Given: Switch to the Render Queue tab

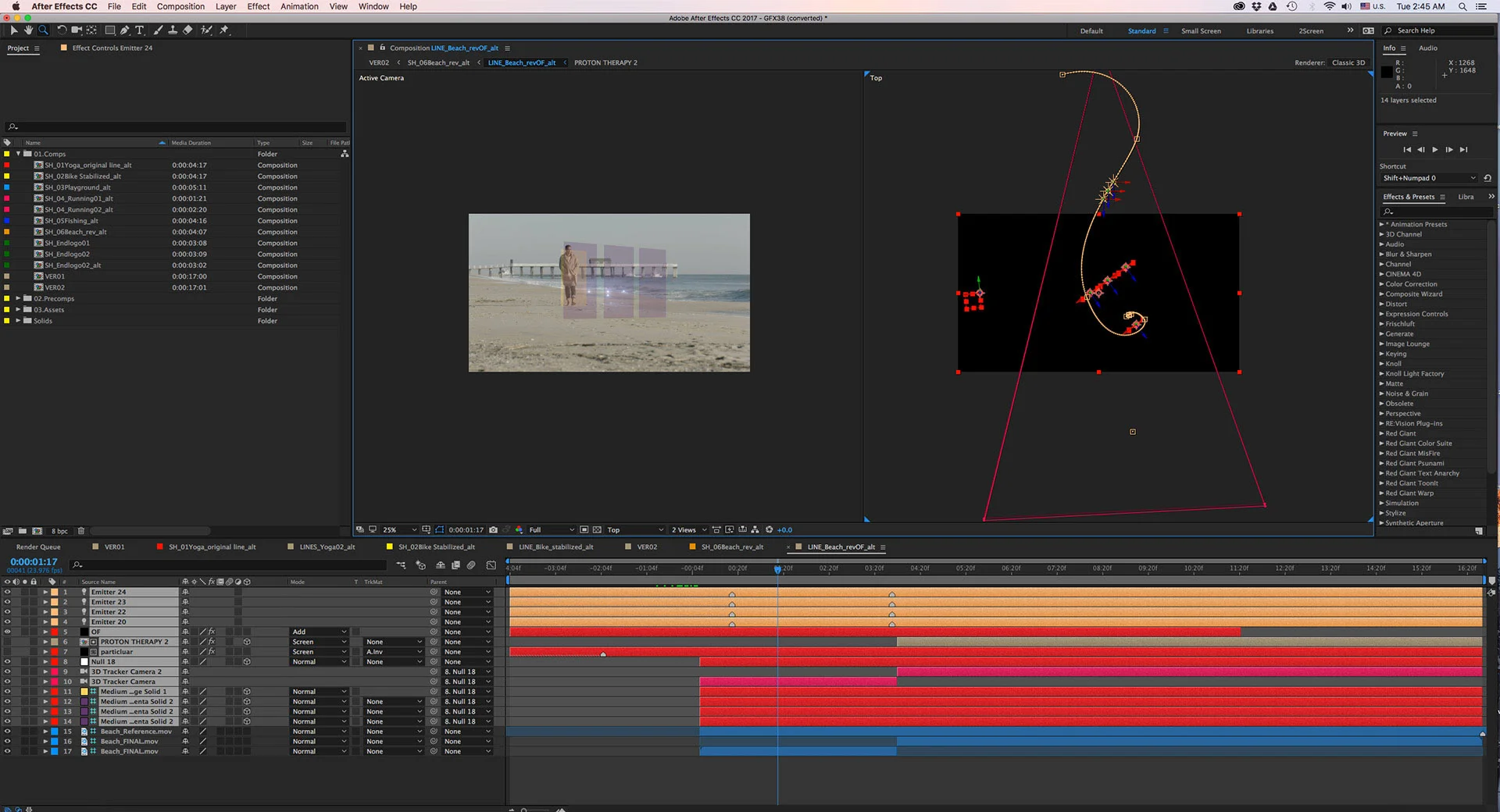Looking at the screenshot, I should 38,547.
